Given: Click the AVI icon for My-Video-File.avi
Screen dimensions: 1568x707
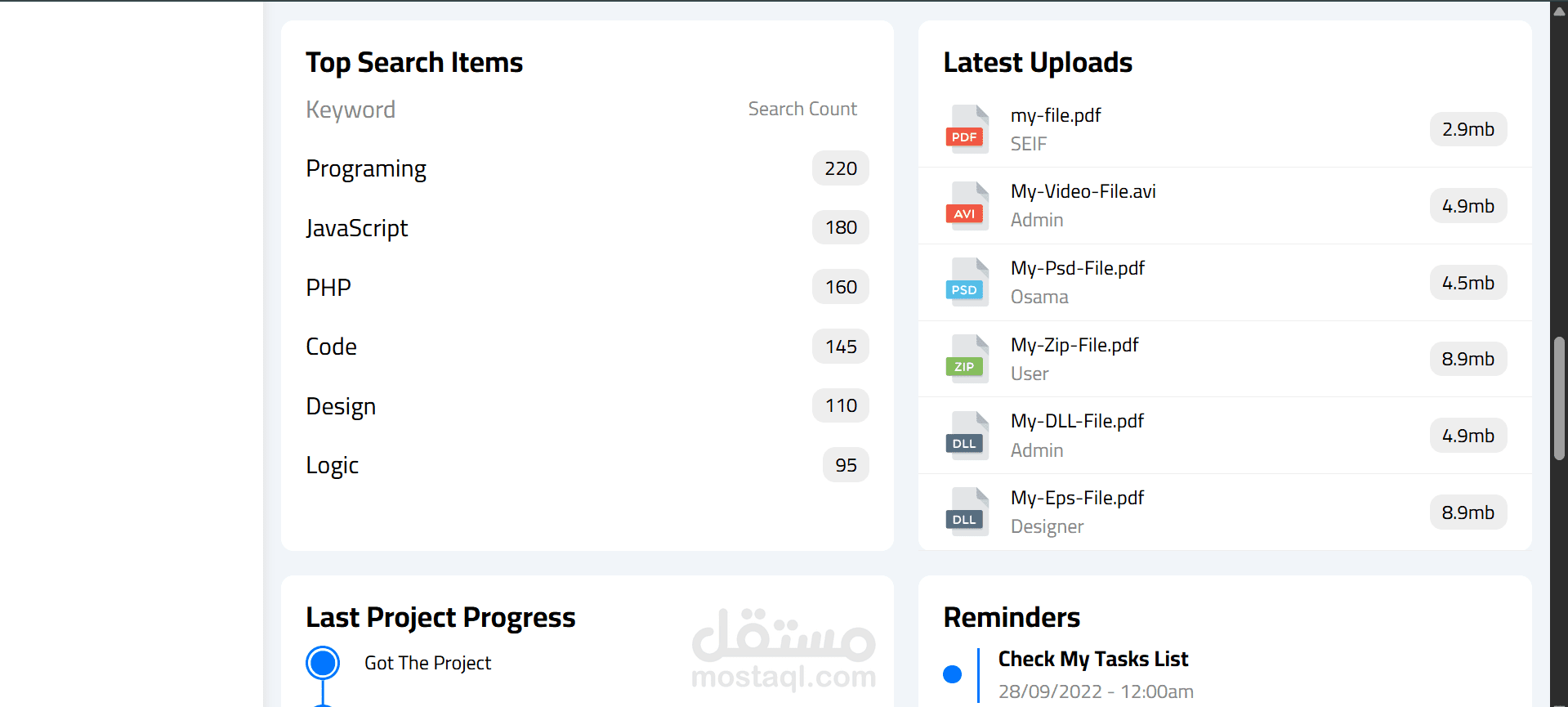Looking at the screenshot, I should point(967,206).
